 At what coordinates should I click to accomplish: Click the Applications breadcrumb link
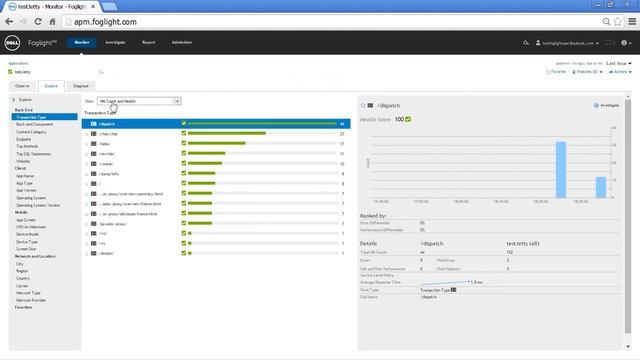tap(18, 63)
